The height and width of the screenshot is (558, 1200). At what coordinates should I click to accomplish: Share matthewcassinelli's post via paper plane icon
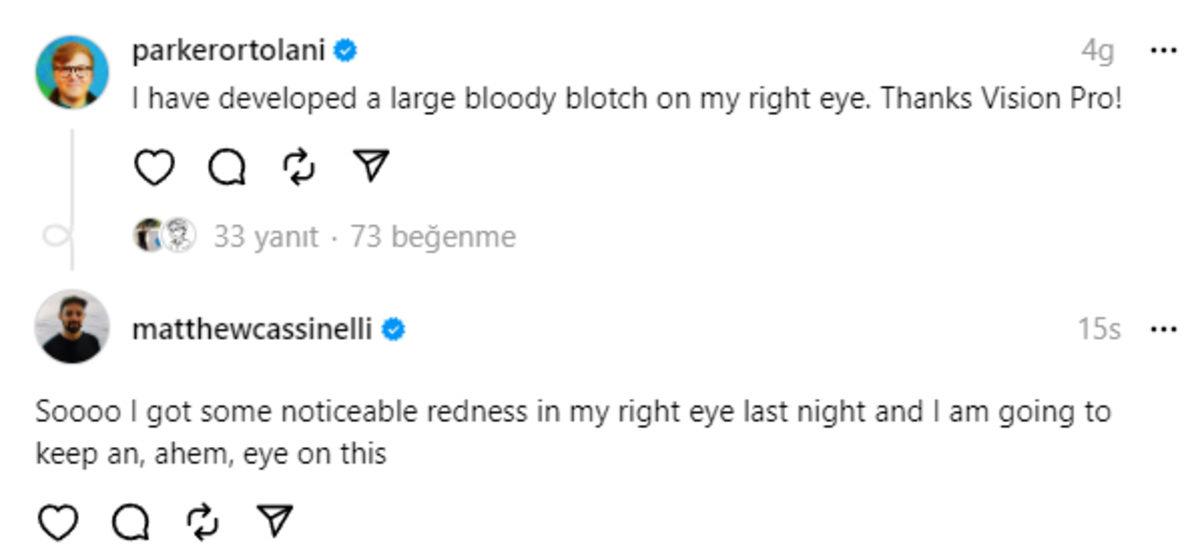[x=275, y=521]
